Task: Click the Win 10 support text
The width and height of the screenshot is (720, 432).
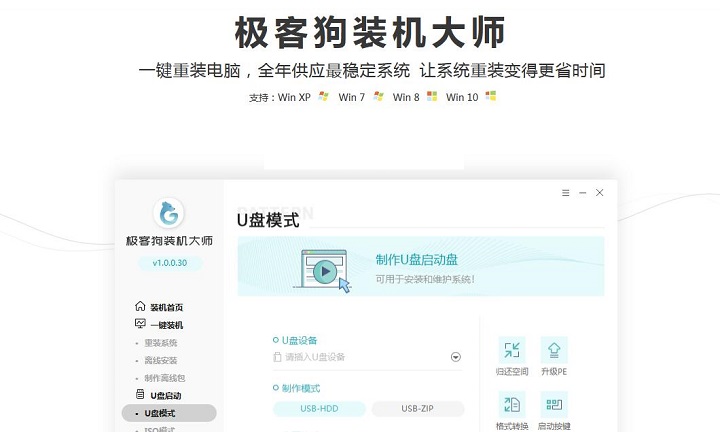Action: point(462,97)
